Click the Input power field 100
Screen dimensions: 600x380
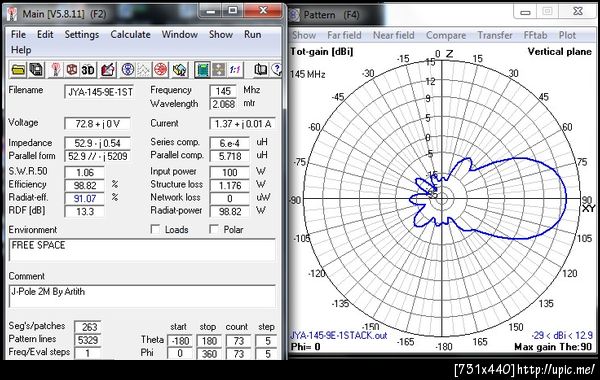230,172
